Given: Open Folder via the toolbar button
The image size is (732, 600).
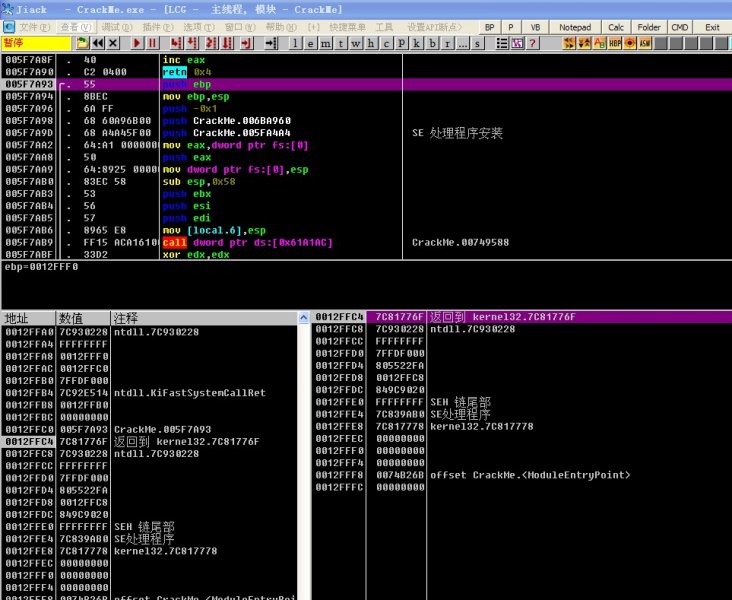Looking at the screenshot, I should (649, 28).
